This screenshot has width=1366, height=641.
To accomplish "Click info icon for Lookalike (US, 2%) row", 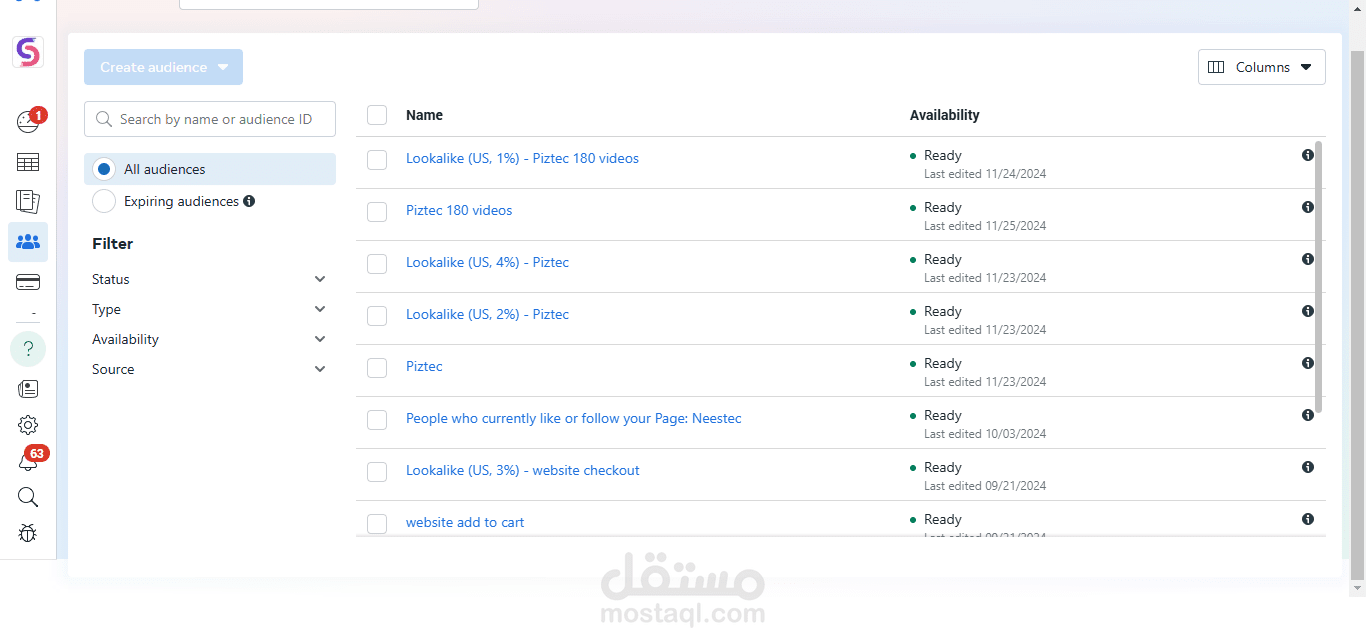I will (1308, 311).
